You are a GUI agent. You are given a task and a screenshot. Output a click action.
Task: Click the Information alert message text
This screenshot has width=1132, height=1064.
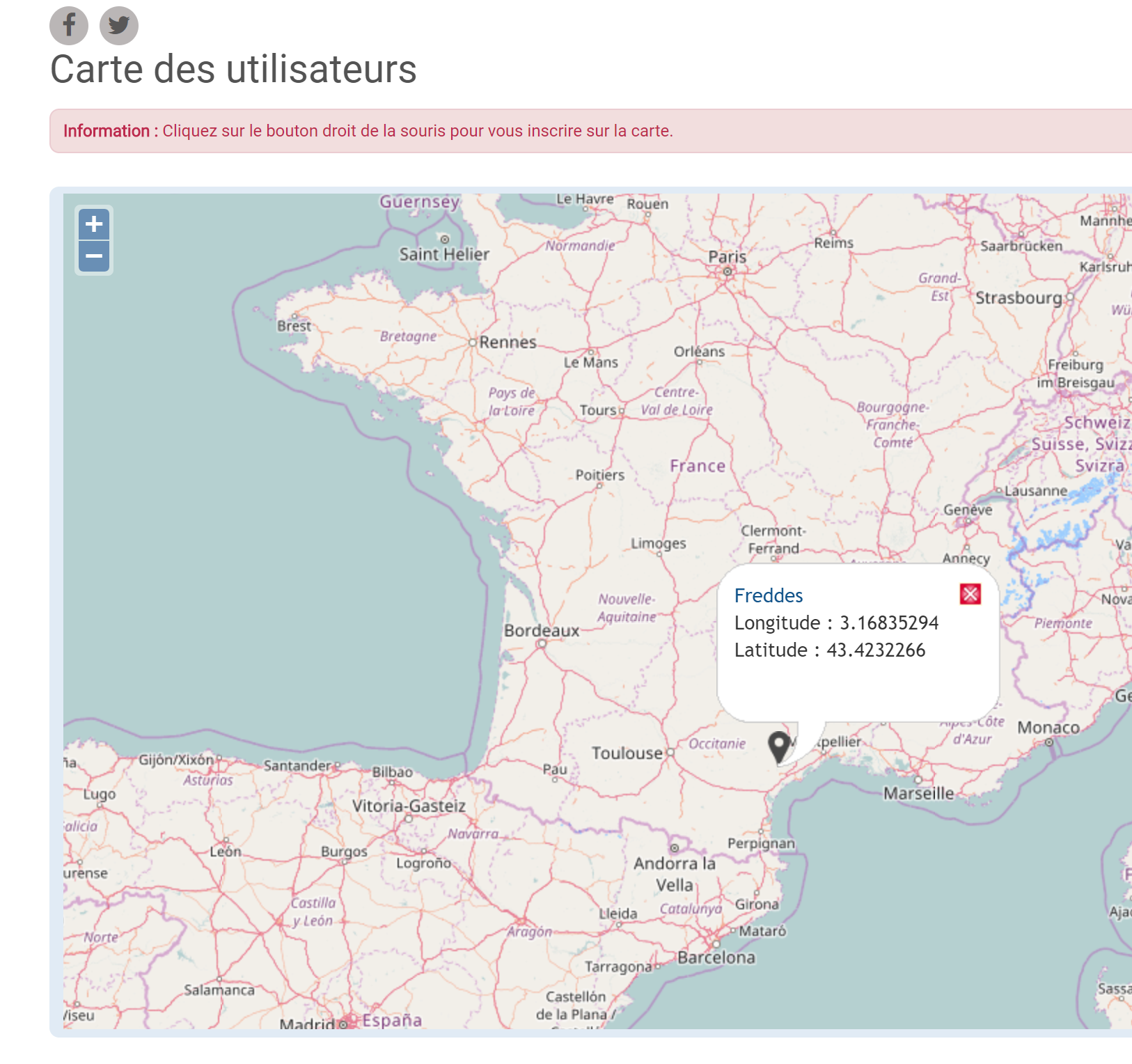[368, 131]
